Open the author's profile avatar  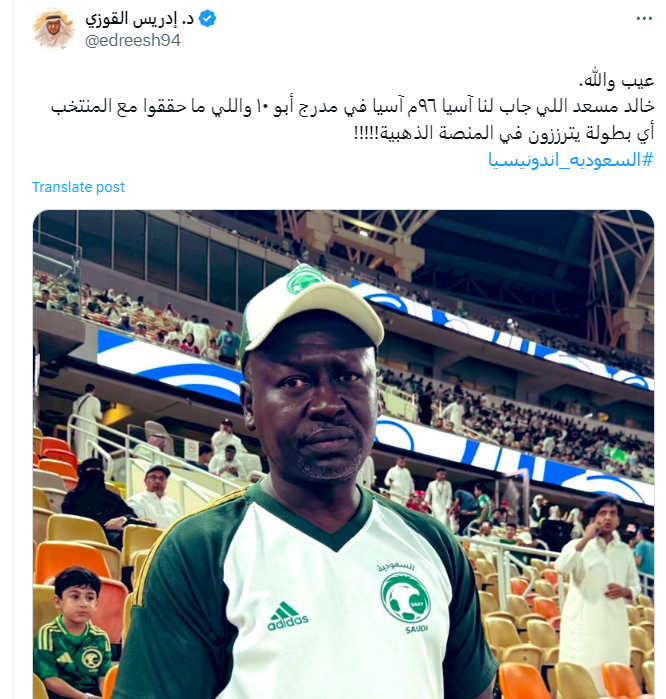pyautogui.click(x=54, y=29)
